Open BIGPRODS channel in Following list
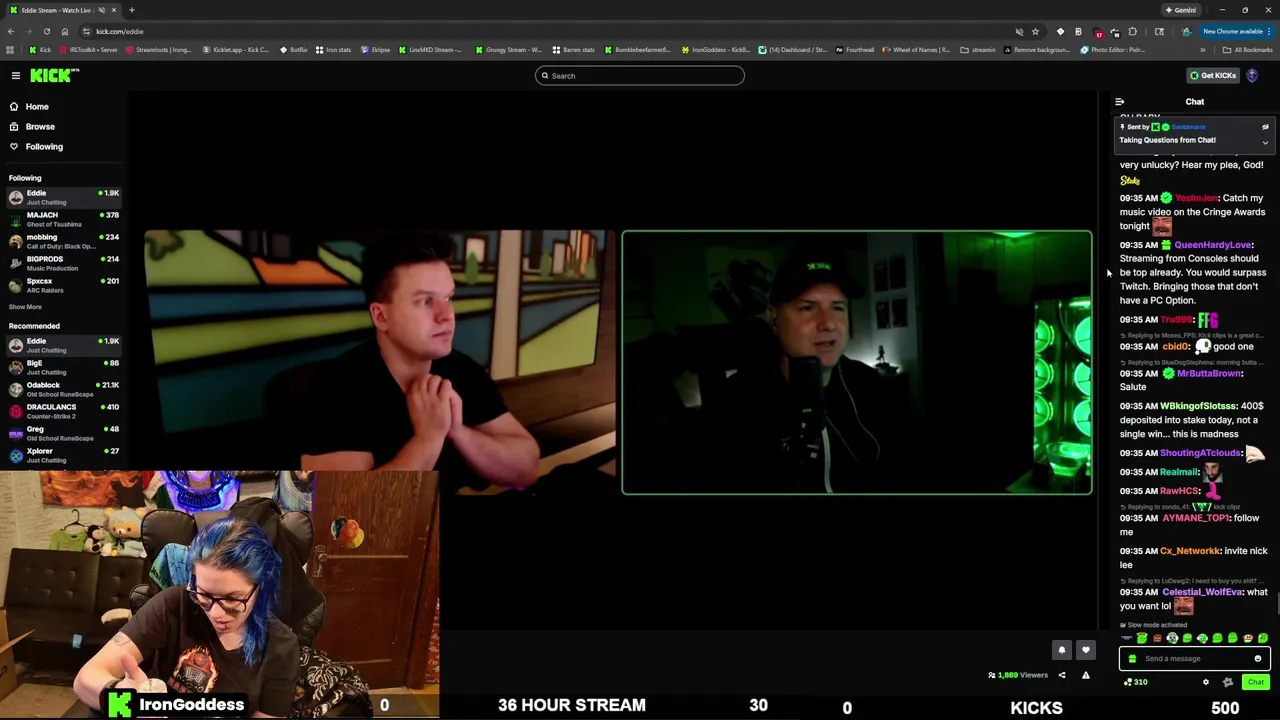Viewport: 1280px width, 720px height. click(64, 263)
